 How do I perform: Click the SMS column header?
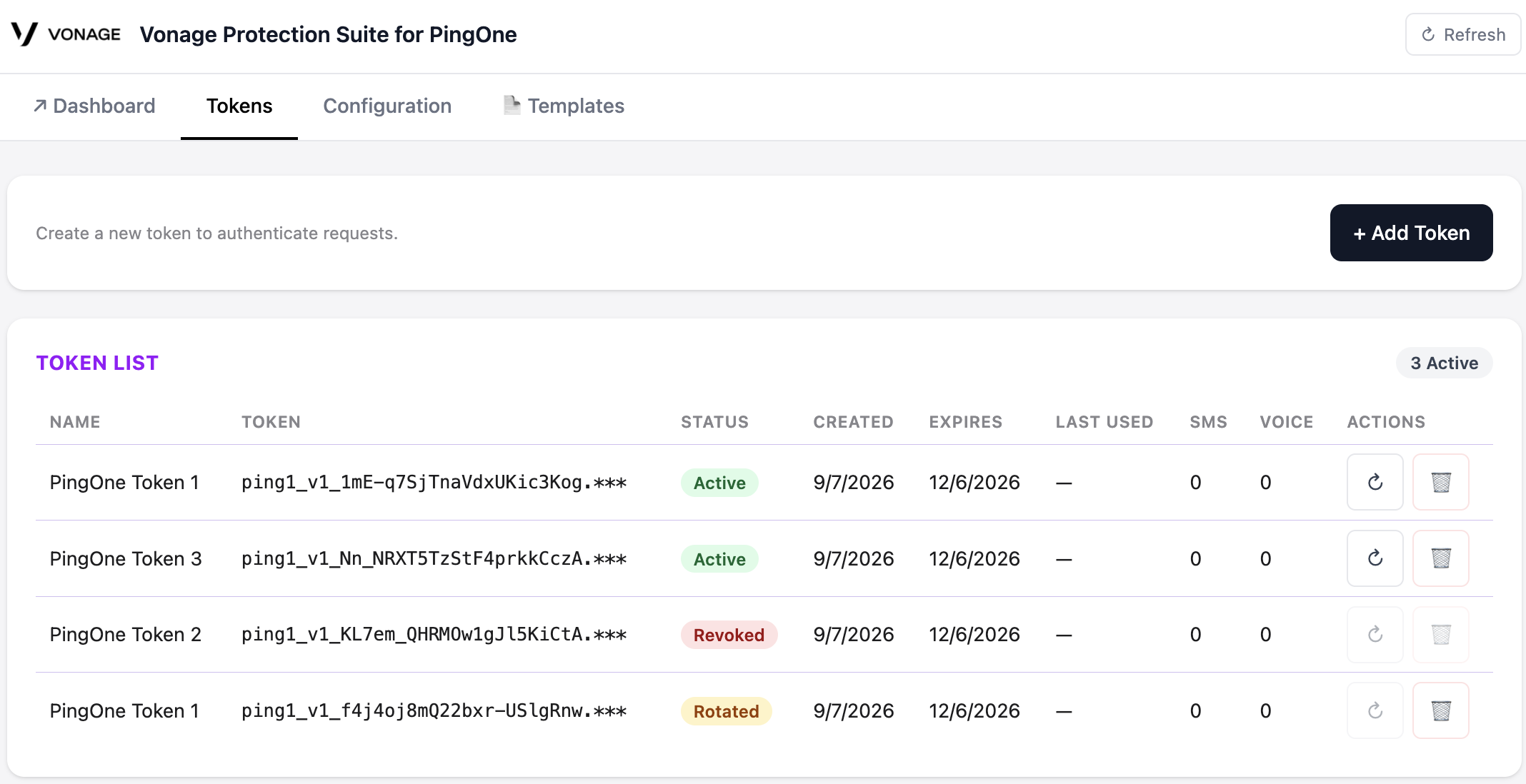[1208, 422]
